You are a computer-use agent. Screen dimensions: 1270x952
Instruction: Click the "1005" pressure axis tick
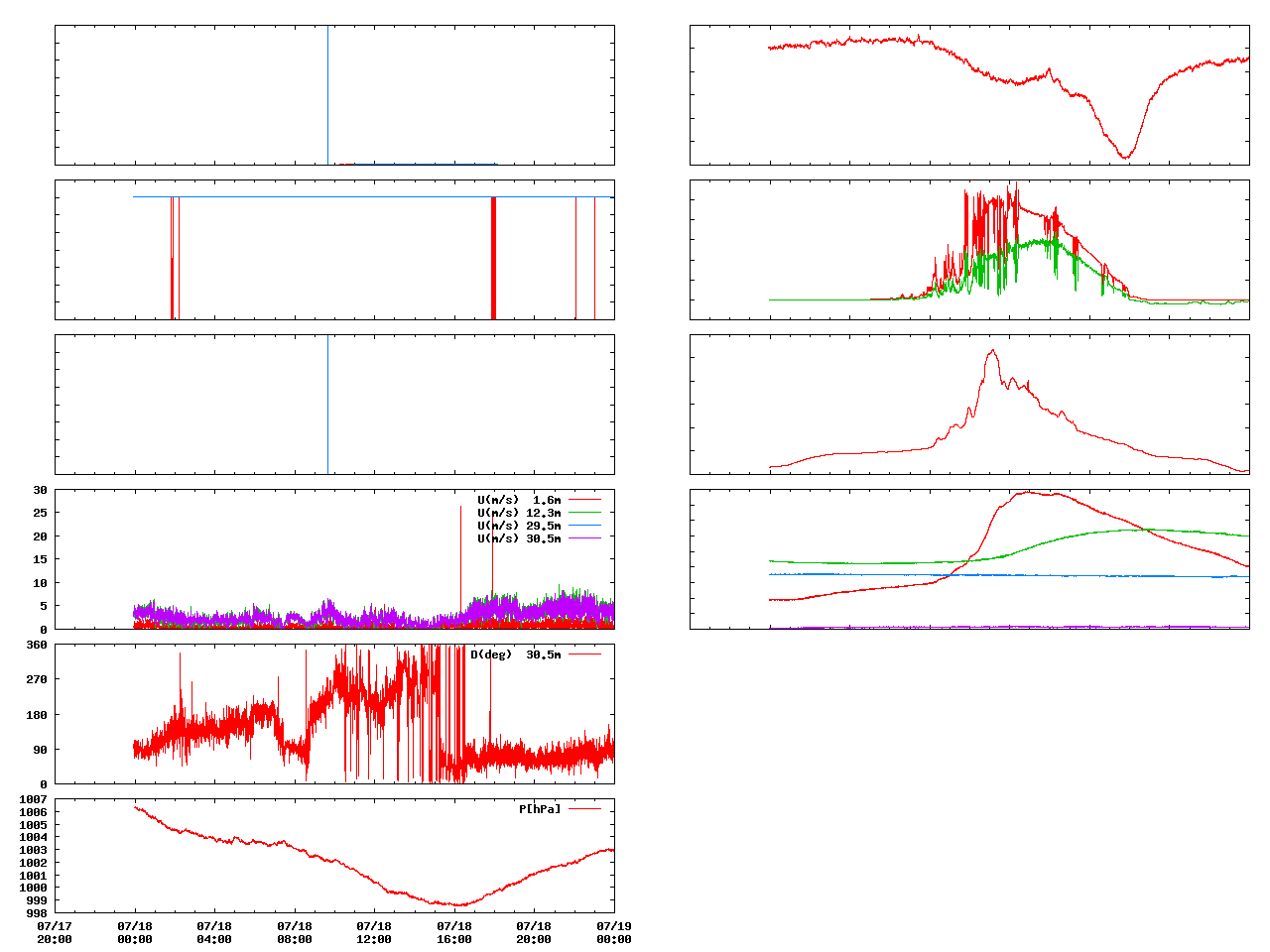pyautogui.click(x=33, y=825)
